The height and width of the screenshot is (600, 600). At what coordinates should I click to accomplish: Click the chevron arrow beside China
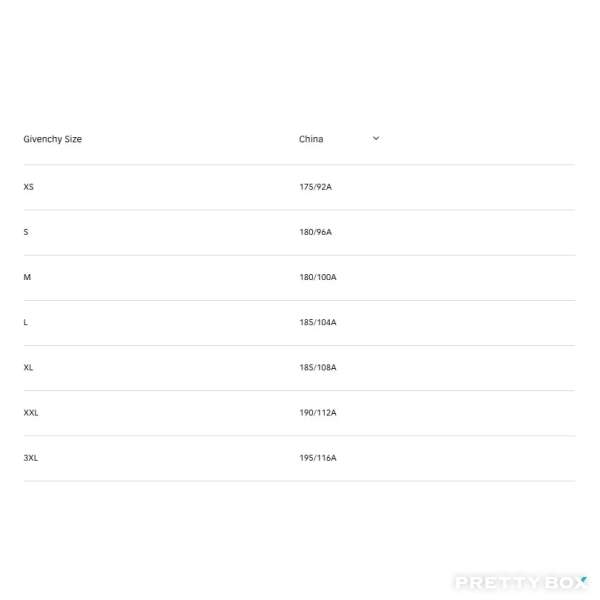[376, 138]
